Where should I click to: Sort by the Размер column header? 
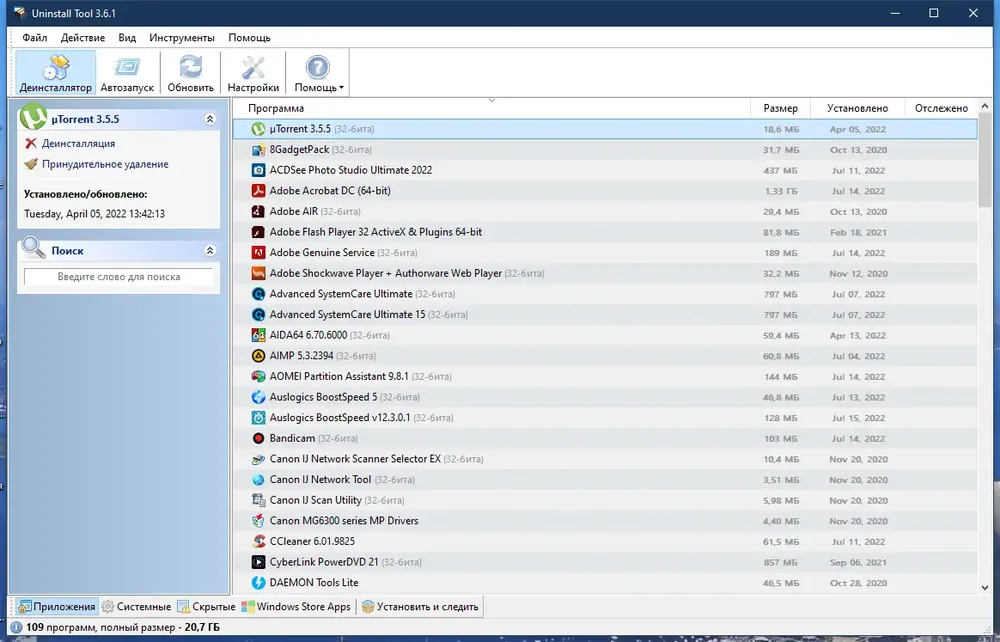click(x=781, y=108)
